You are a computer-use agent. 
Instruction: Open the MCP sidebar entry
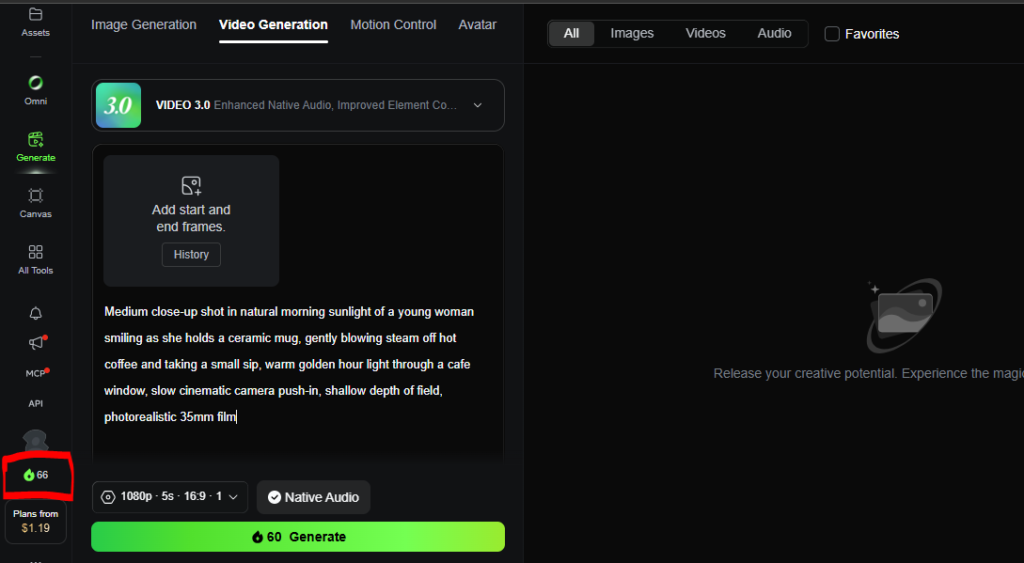[x=37, y=373]
